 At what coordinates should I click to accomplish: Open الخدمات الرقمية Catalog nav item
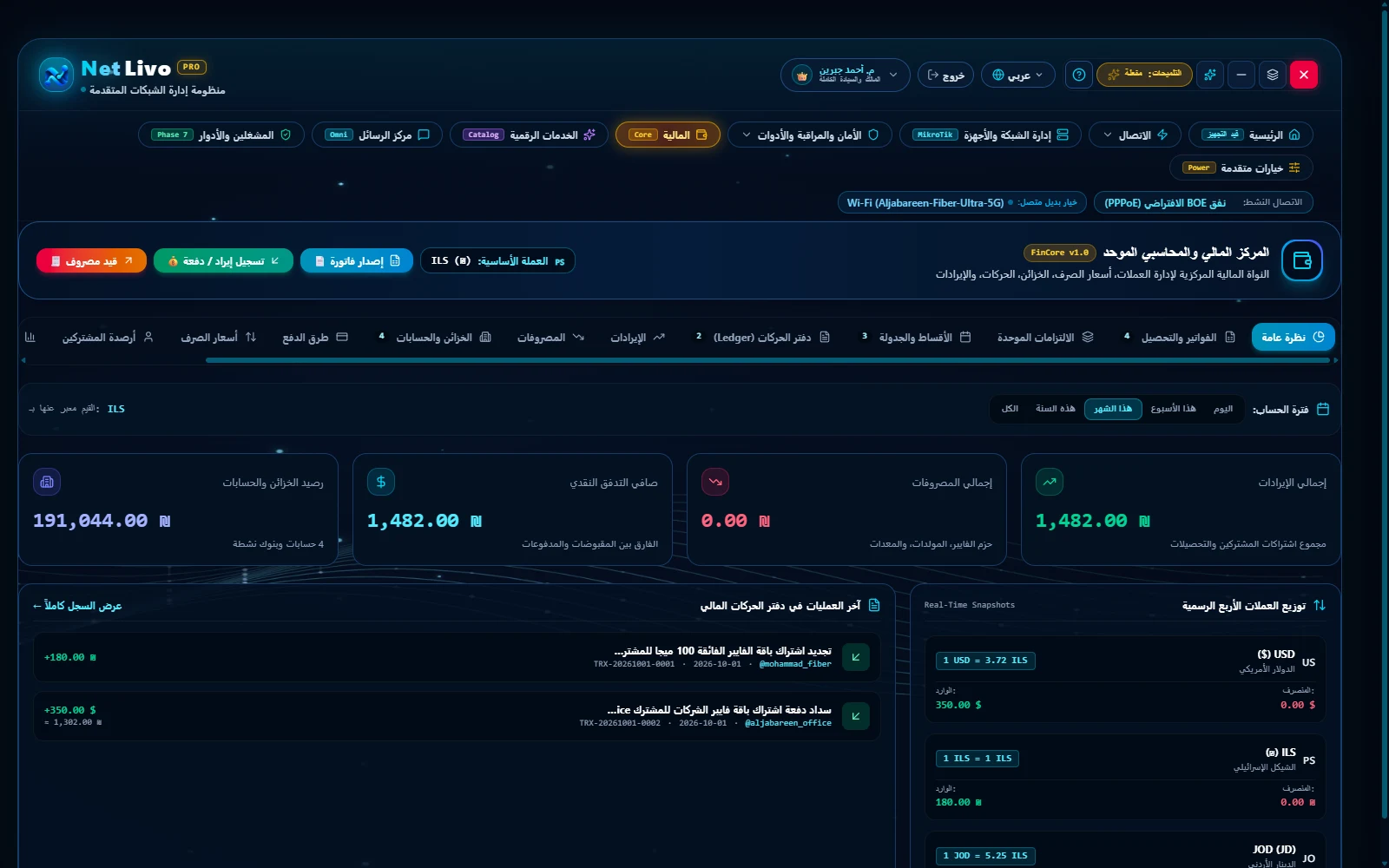pos(529,135)
